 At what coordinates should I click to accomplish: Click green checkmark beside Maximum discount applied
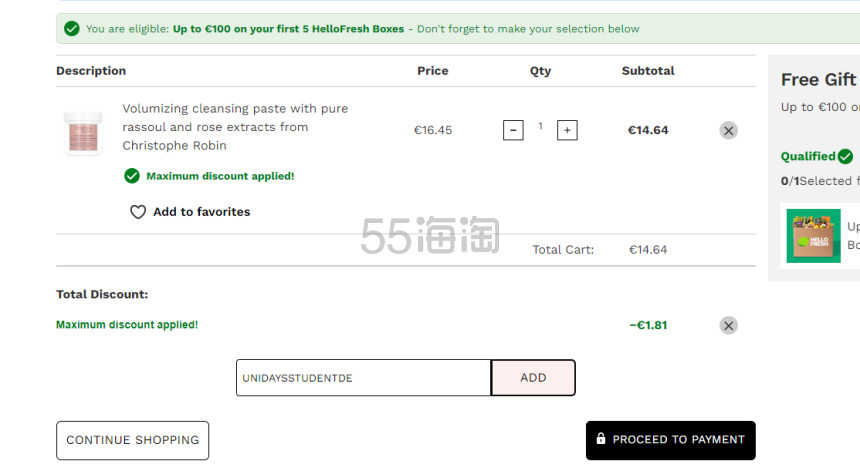click(132, 176)
